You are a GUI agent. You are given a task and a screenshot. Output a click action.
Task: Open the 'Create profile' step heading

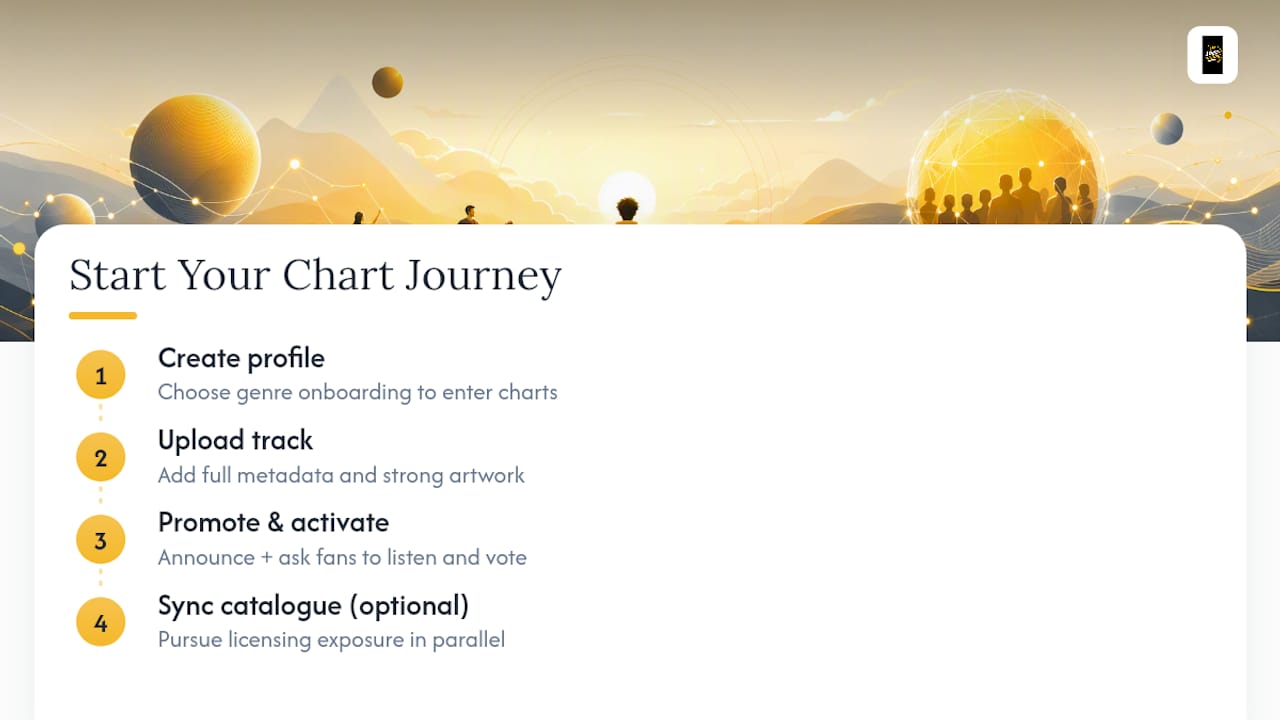241,358
